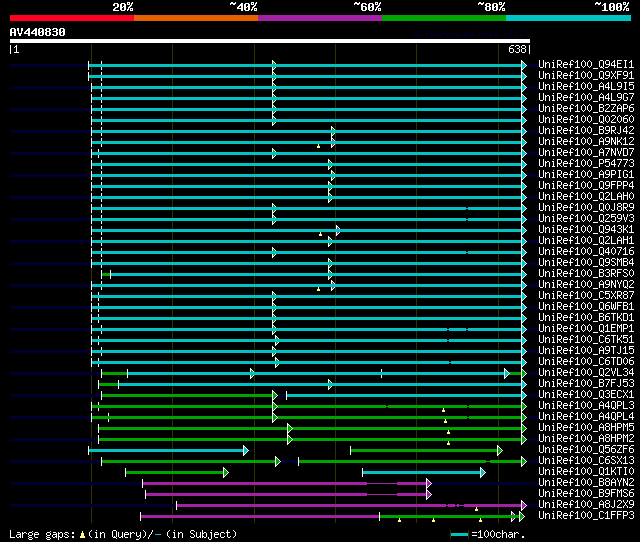Select the UniRef100_Q259V3 label
640x542 pixels.
point(586,219)
